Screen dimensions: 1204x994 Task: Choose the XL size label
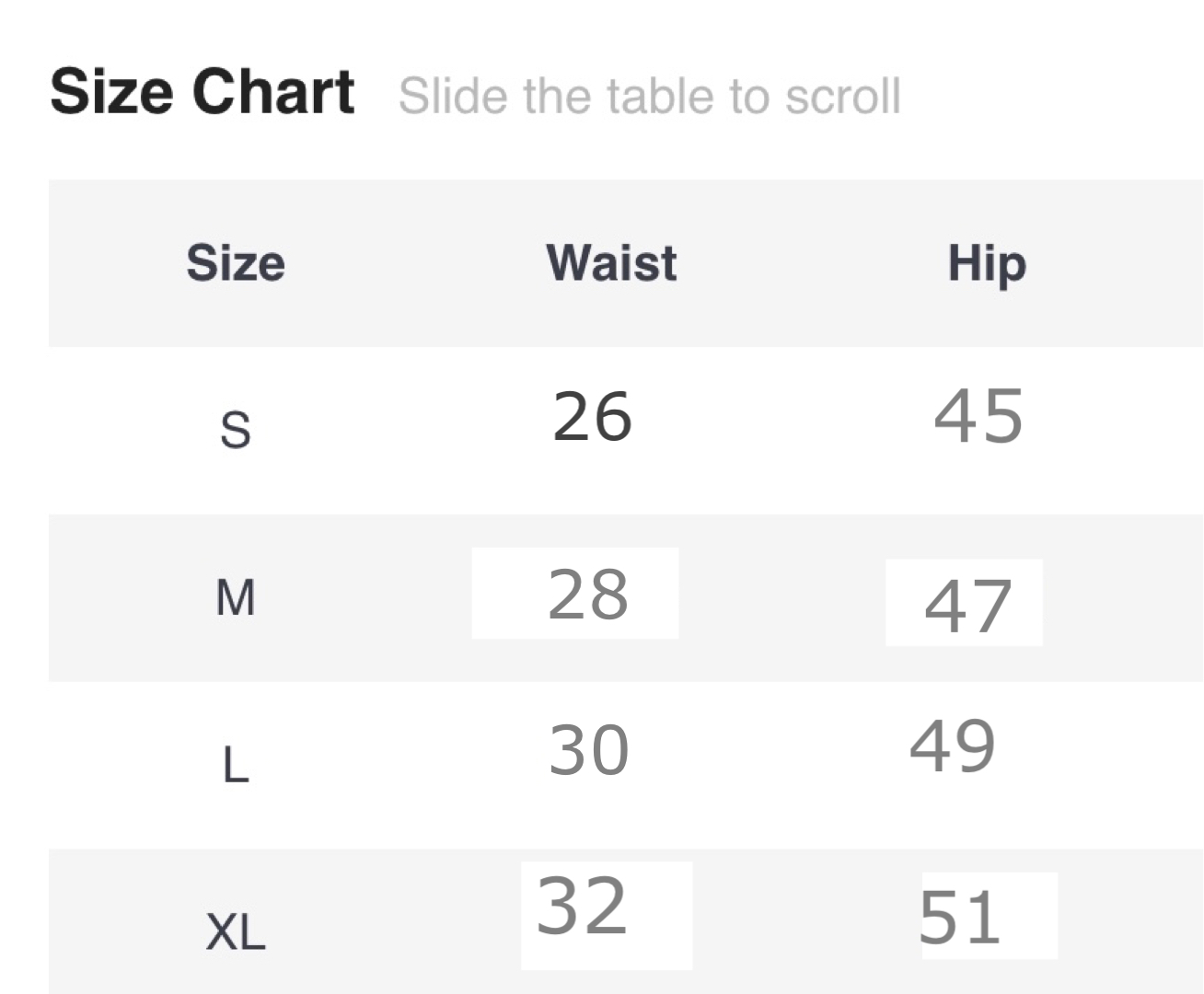[236, 932]
